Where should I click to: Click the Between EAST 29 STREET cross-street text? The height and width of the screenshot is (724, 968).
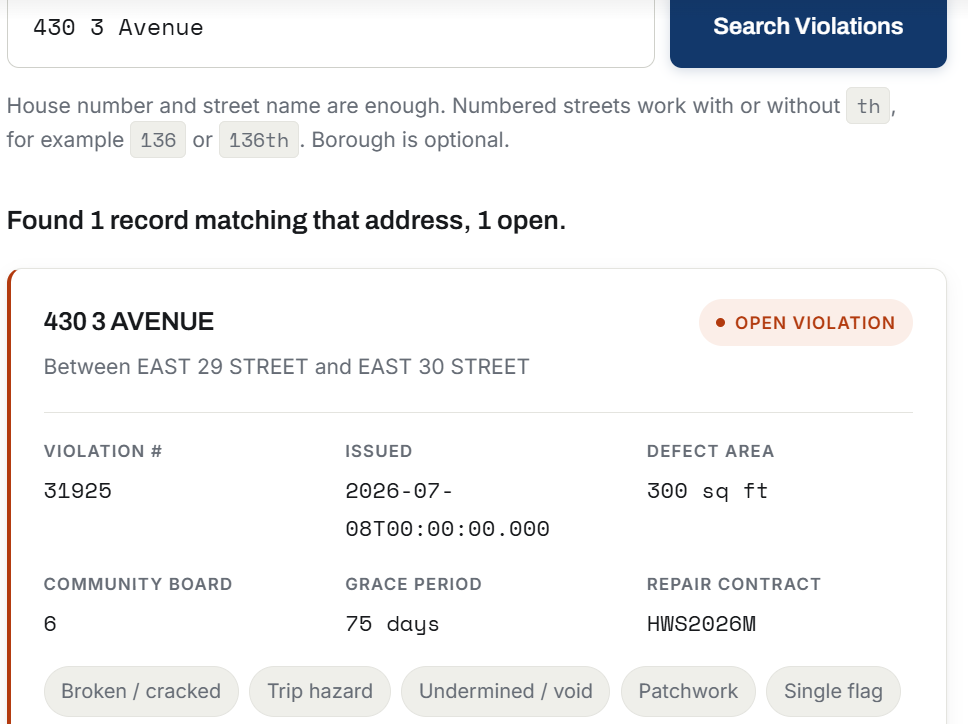[286, 367]
